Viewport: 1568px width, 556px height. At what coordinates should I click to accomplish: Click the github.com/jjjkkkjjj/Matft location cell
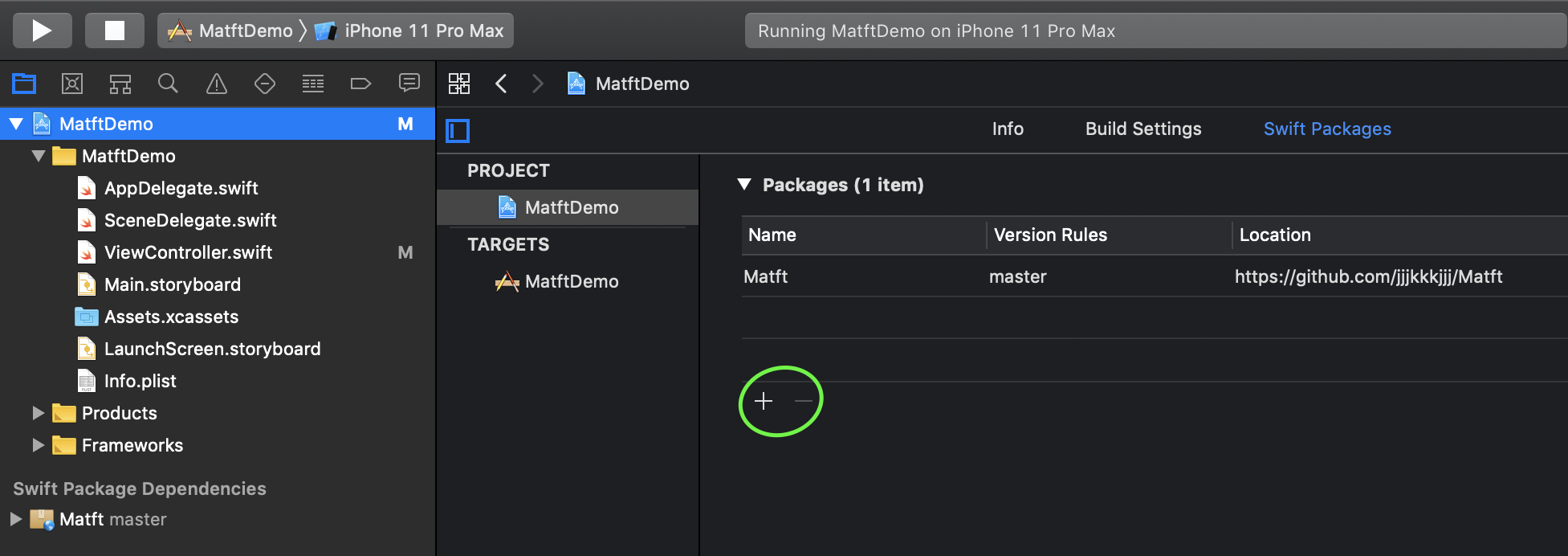tap(1399, 276)
